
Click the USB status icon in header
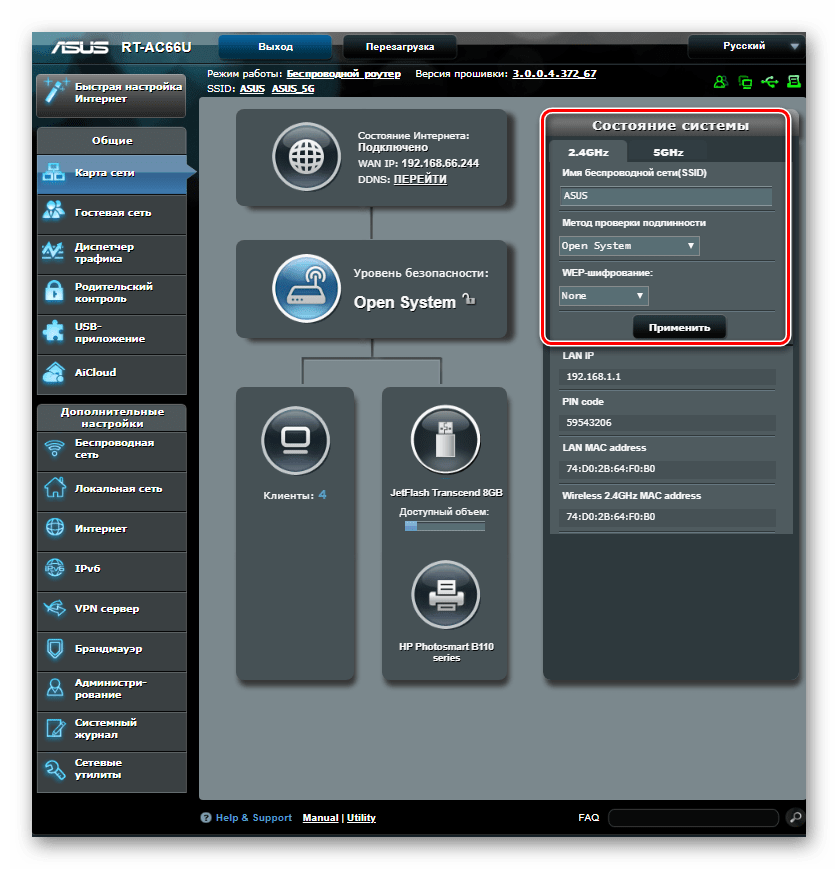pyautogui.click(x=768, y=81)
